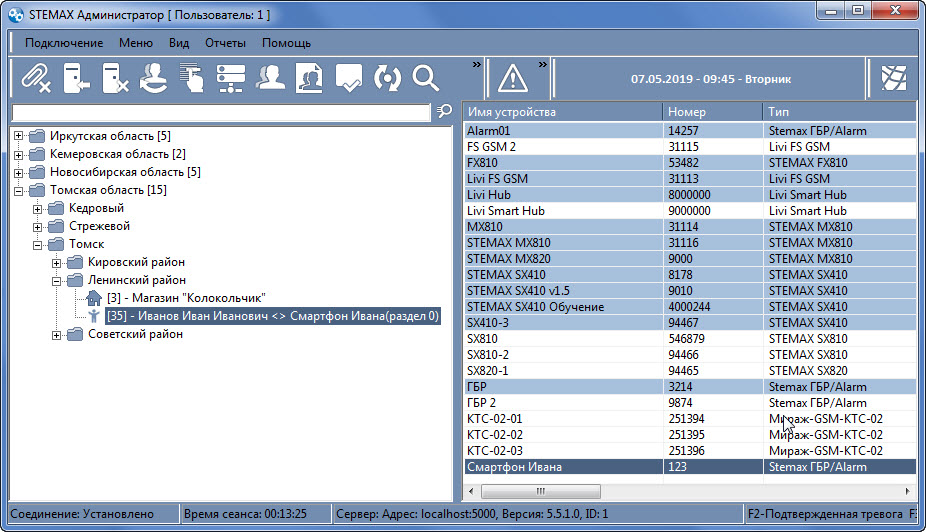Select the FX810 device row

(x=690, y=162)
